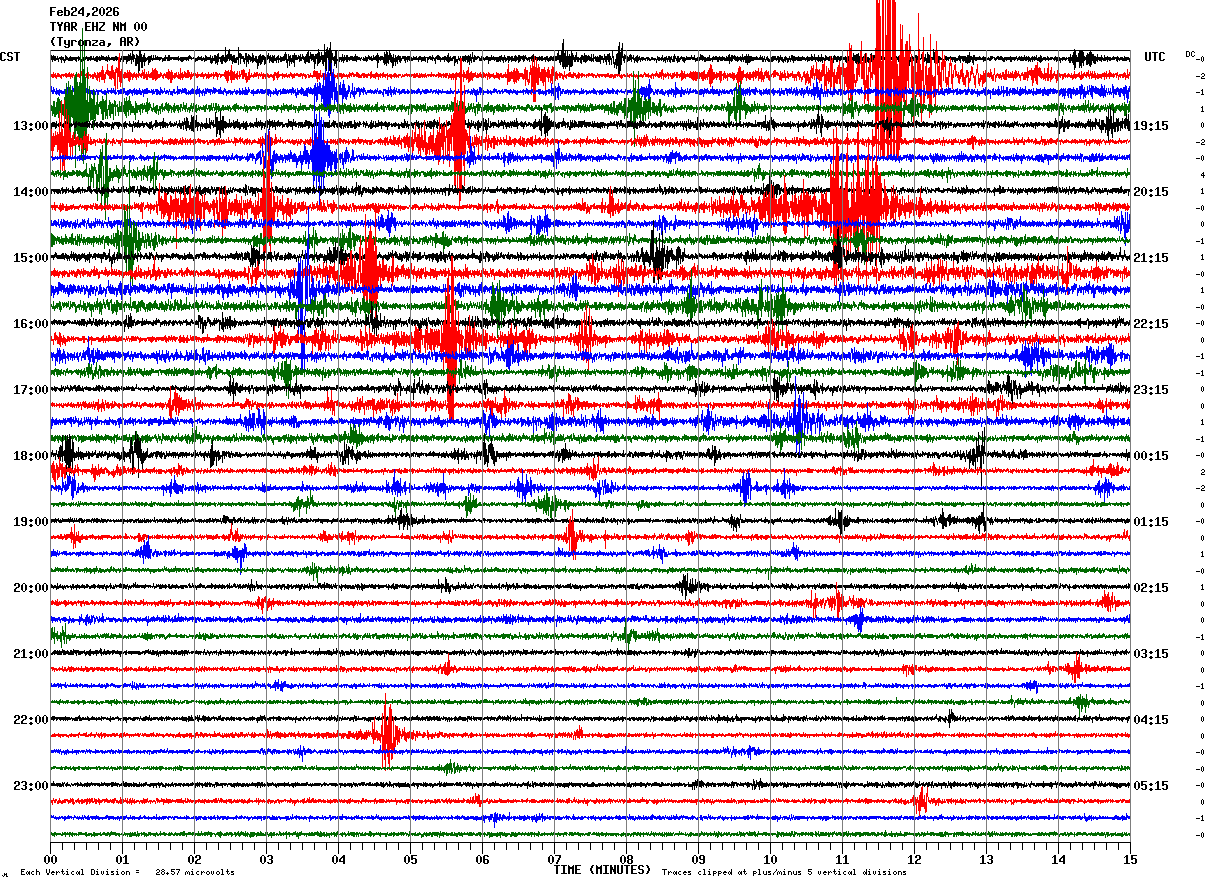Click the CST timezone label
Viewport: 1210px width, 886px height.
(10, 57)
